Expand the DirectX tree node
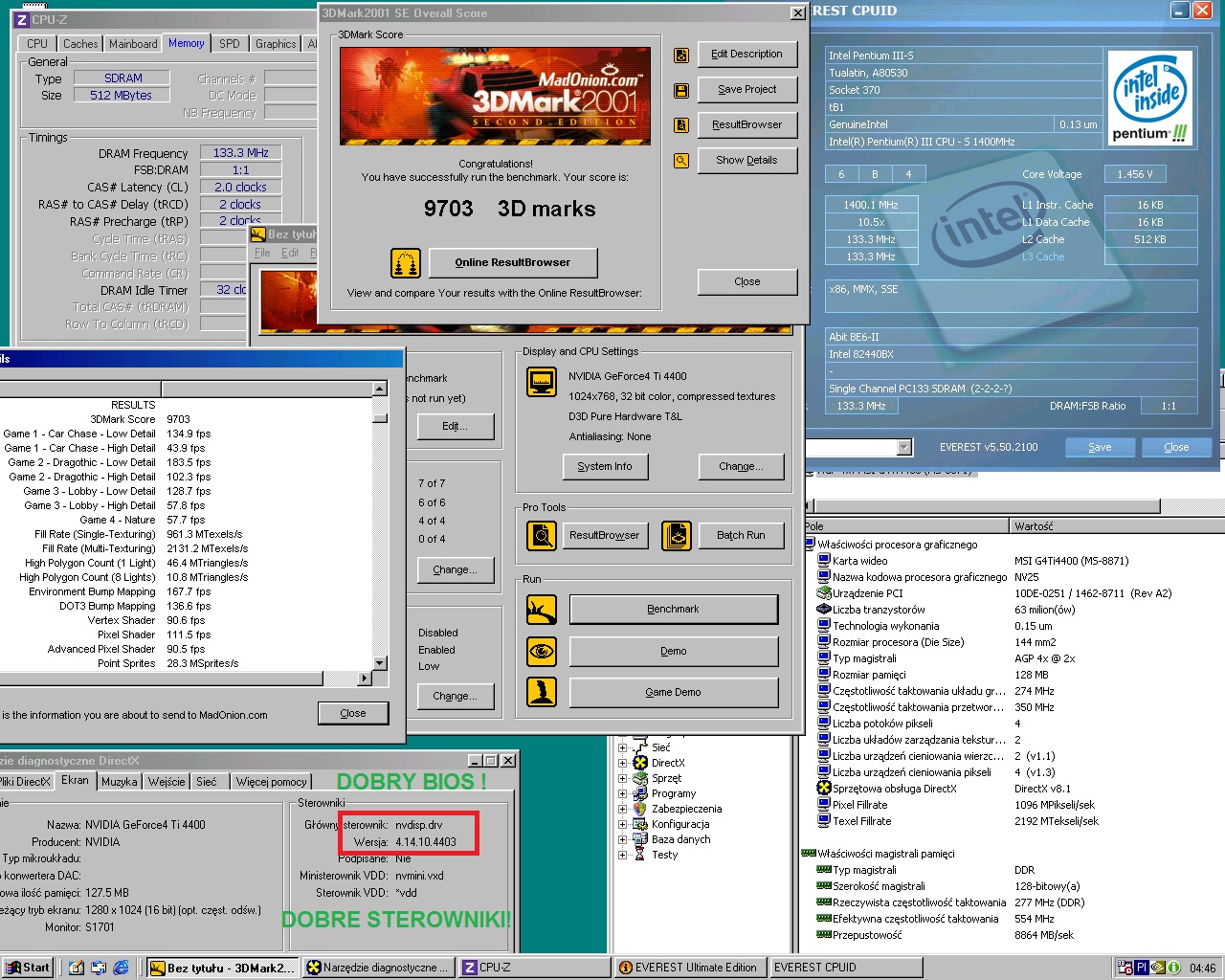Image resolution: width=1225 pixels, height=980 pixels. coord(622,763)
